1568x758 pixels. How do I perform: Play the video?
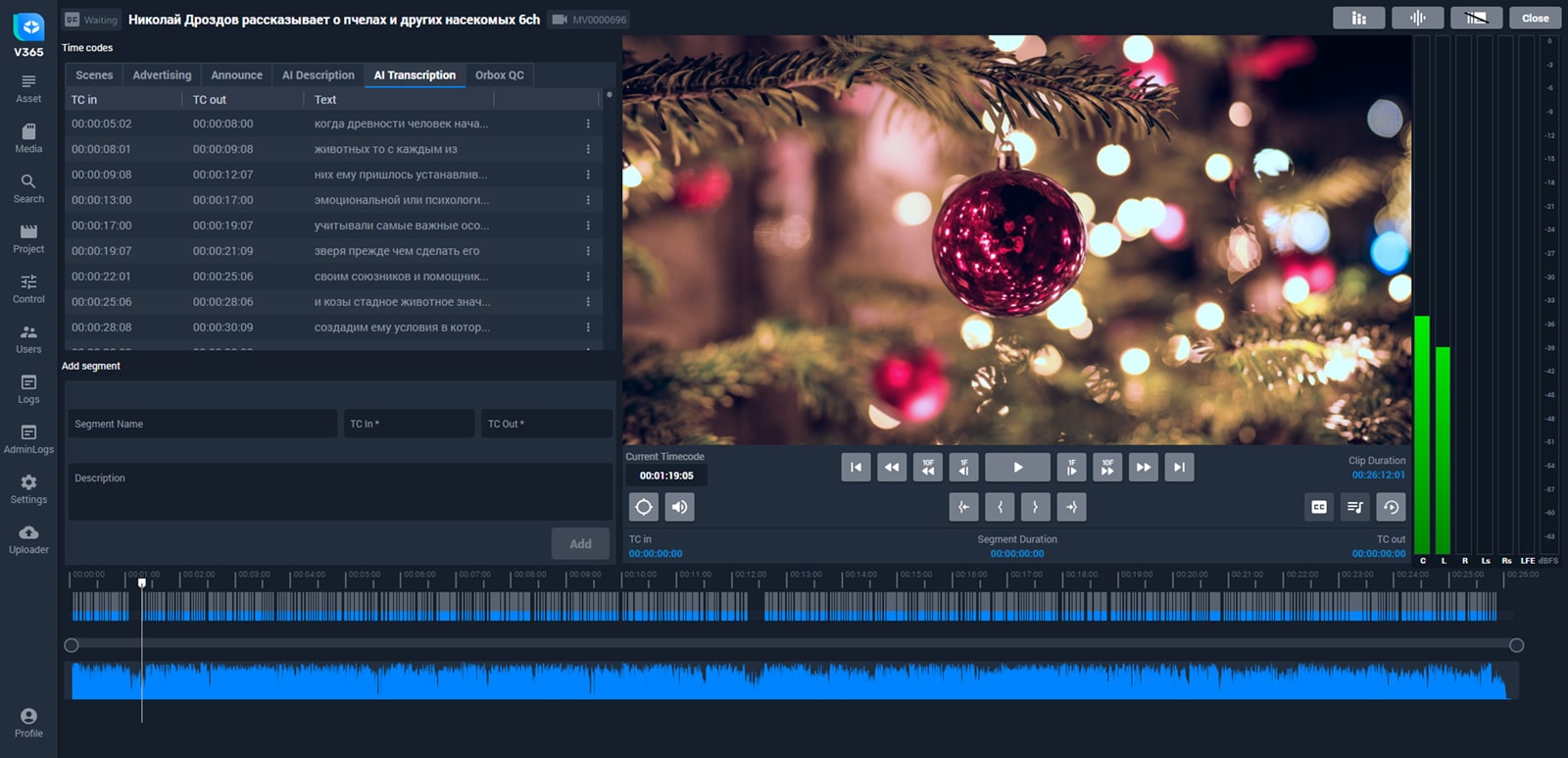(1017, 468)
